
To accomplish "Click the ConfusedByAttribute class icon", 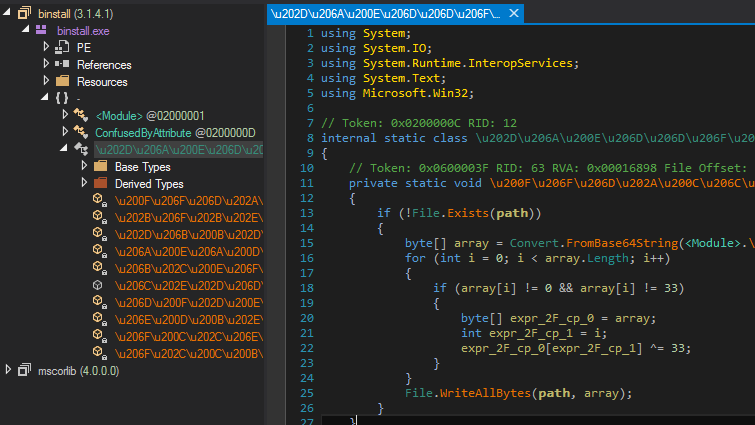I will point(80,131).
